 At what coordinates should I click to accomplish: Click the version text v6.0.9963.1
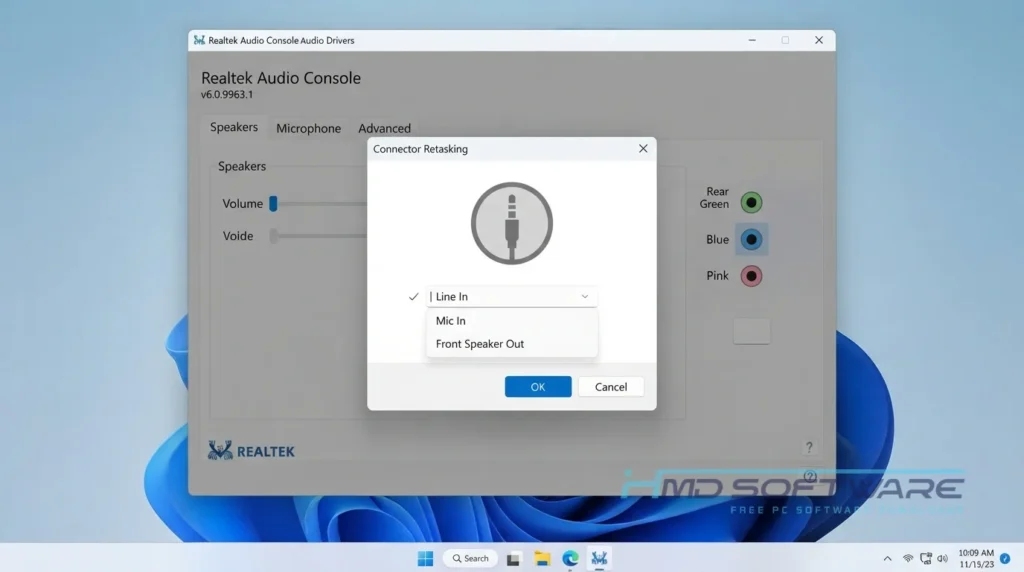(227, 95)
